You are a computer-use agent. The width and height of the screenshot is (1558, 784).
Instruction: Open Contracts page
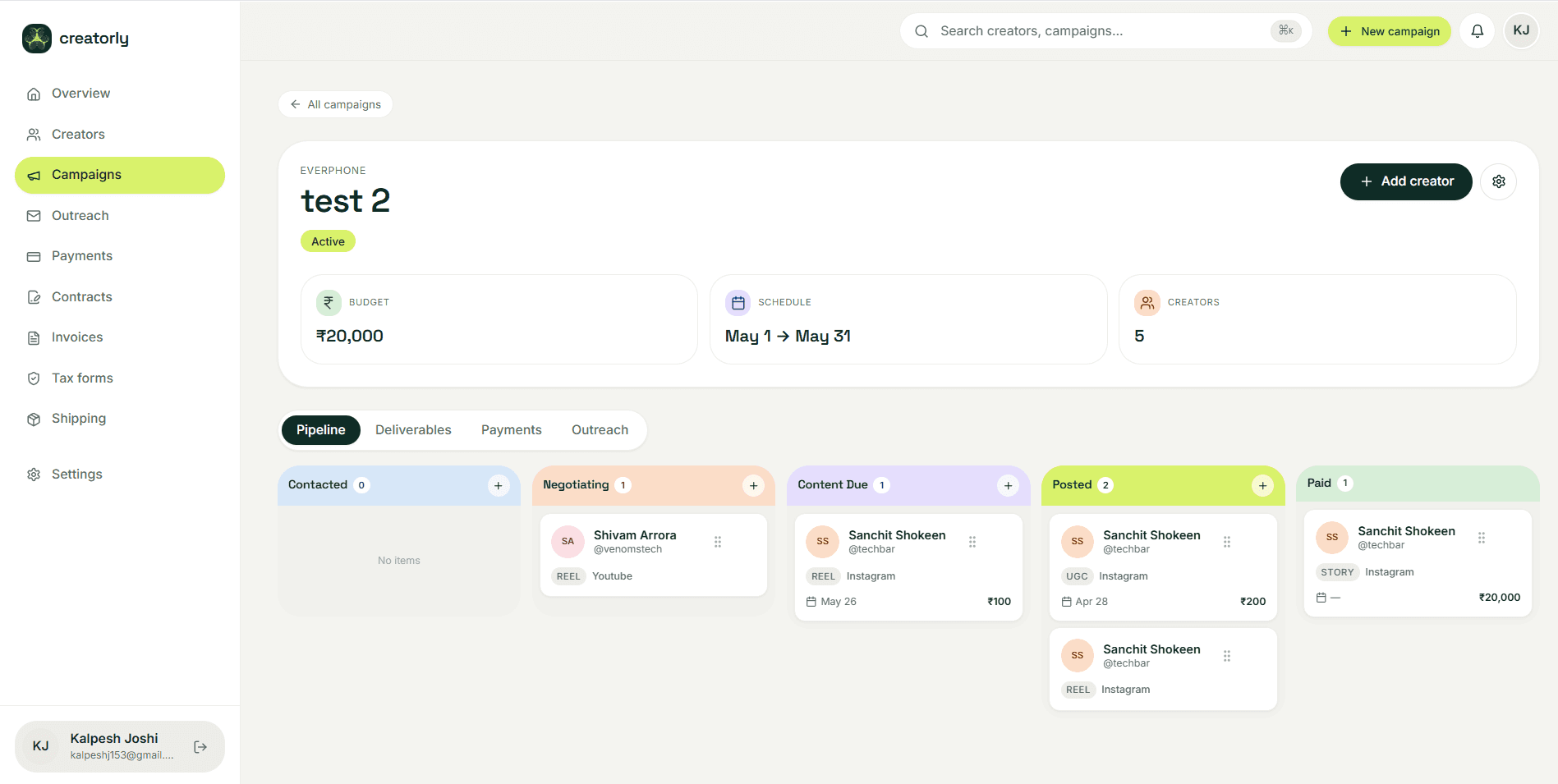coord(120,297)
